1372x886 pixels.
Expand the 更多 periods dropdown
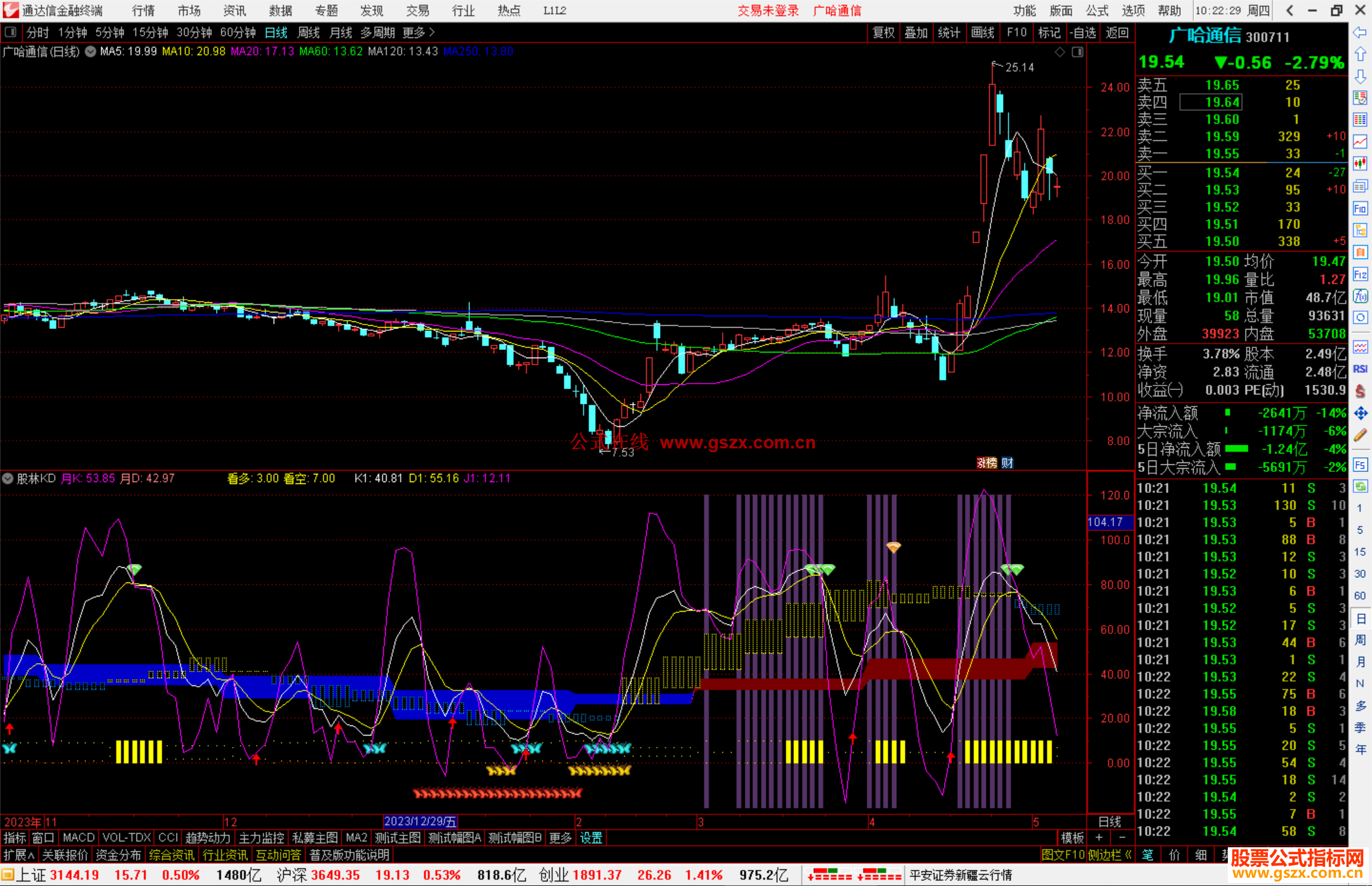tap(419, 32)
